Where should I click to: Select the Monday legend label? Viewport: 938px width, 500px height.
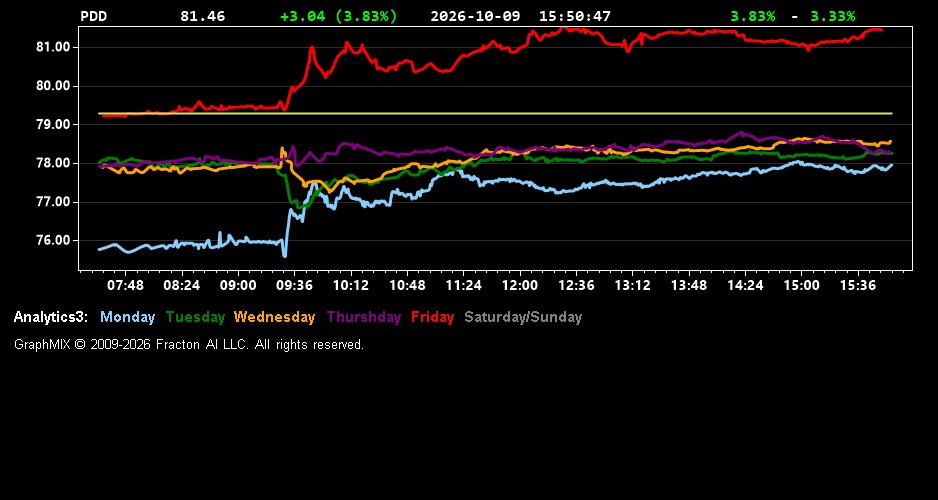pos(127,318)
